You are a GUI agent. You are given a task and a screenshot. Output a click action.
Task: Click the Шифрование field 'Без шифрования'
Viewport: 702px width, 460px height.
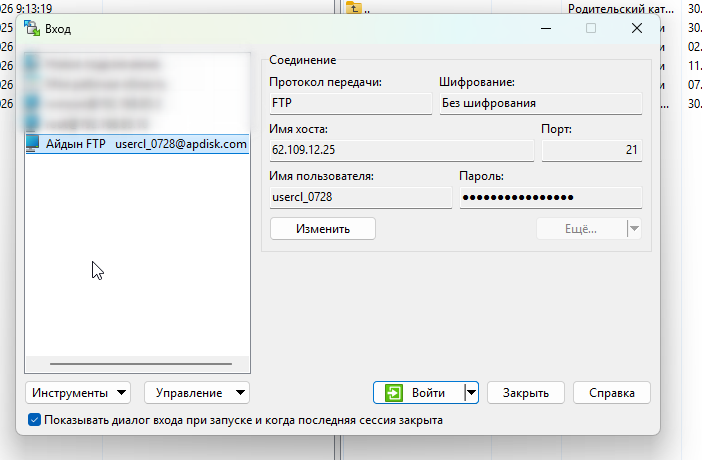coord(541,103)
